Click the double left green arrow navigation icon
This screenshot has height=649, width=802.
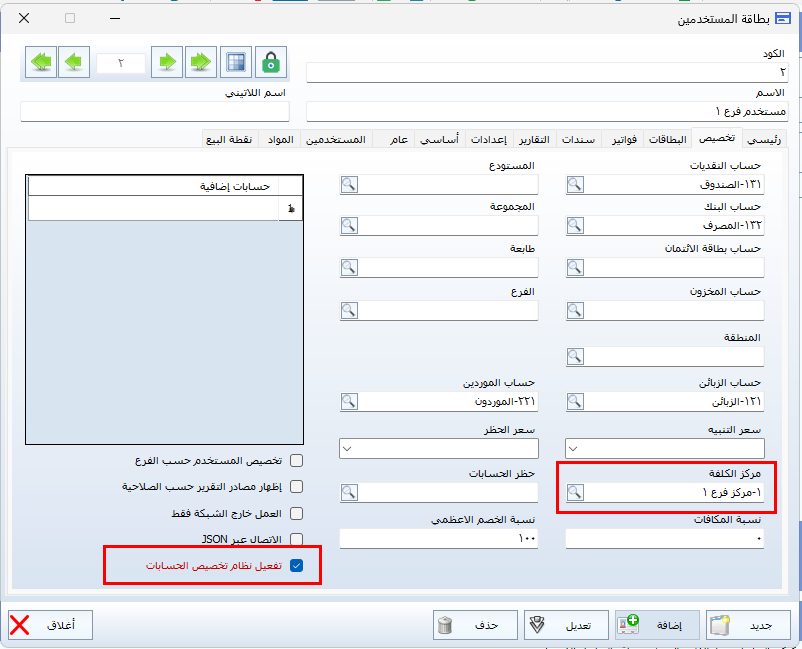pyautogui.click(x=41, y=62)
